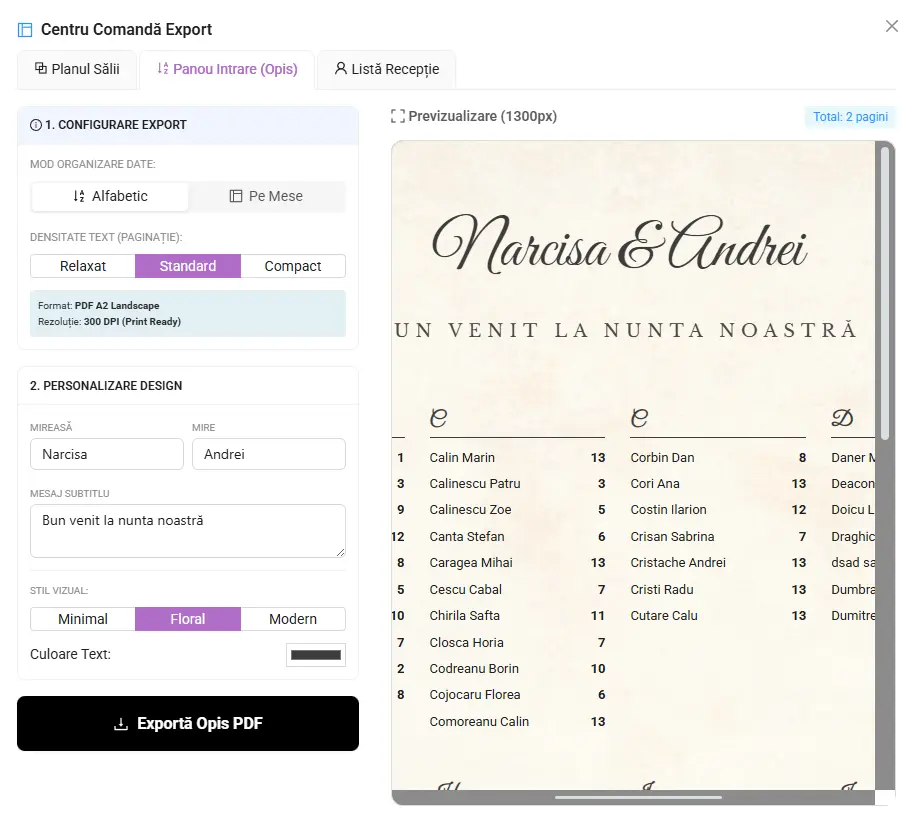Open the Culoare Text color swatch

coord(316,655)
